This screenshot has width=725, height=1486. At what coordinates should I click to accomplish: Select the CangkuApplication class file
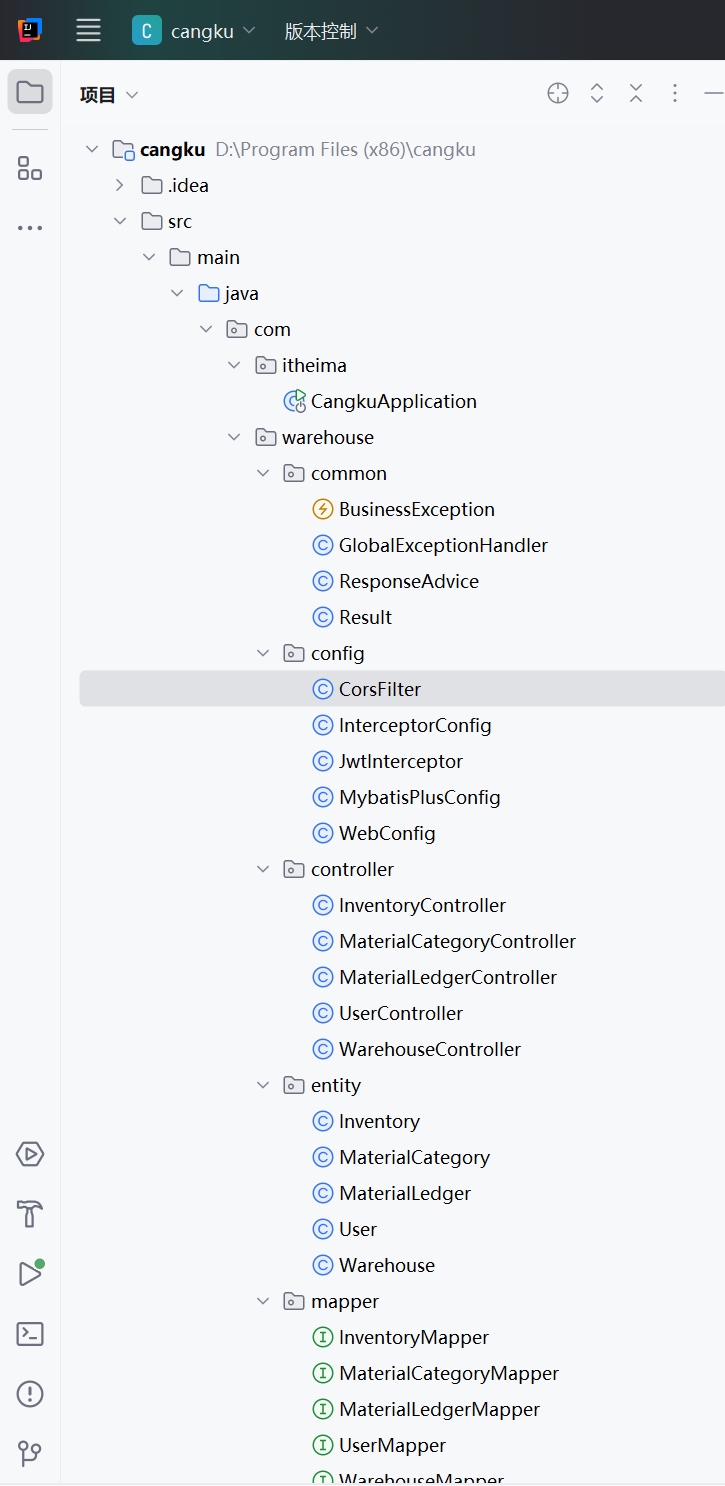393,401
